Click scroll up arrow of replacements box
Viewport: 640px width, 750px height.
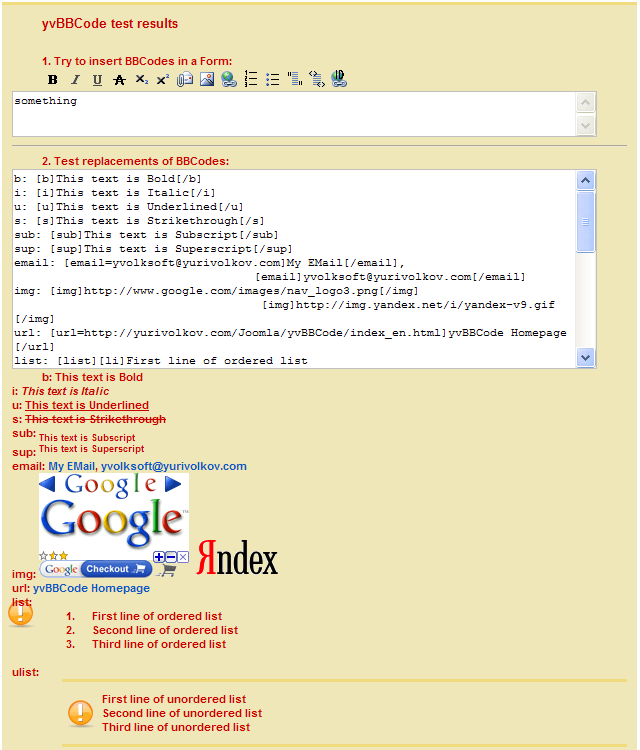tap(585, 181)
